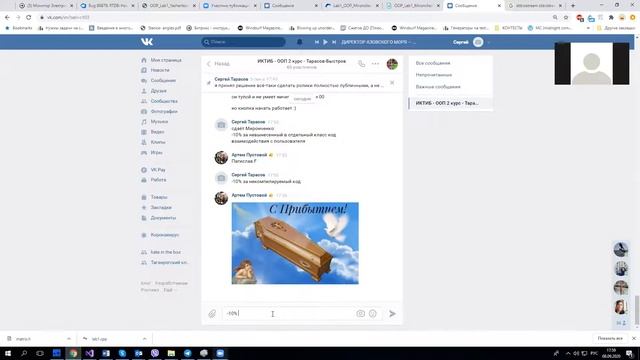Click the VK logo in header
The width and height of the screenshot is (640, 360).
tap(147, 42)
